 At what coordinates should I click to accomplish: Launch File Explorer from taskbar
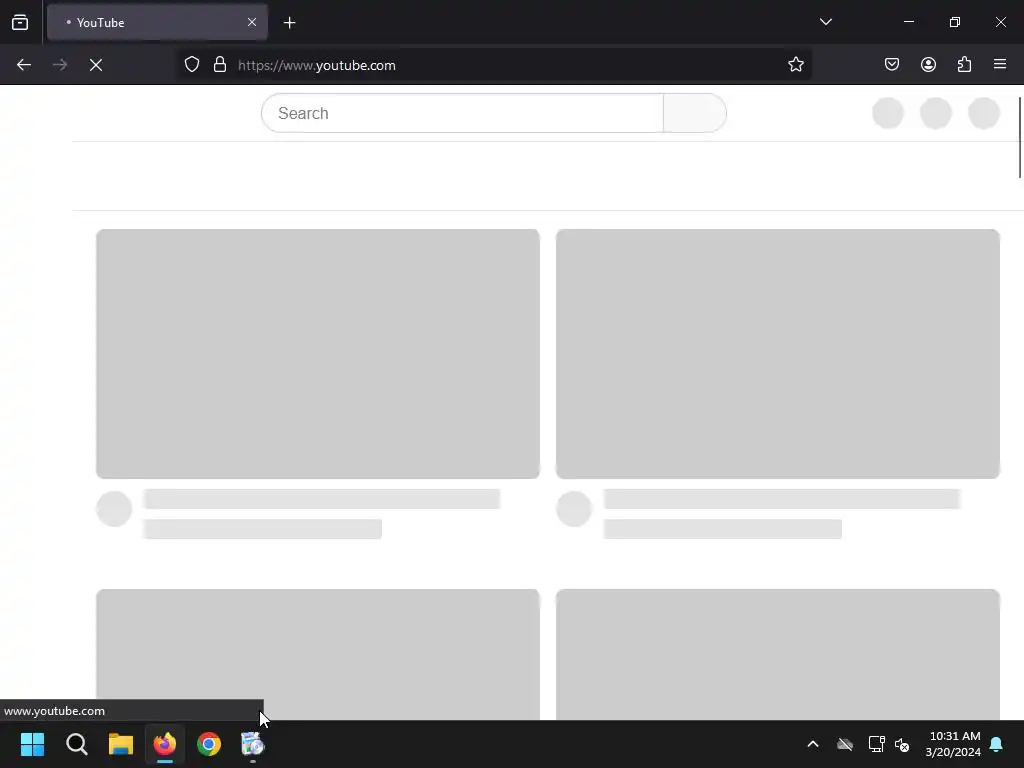[121, 744]
